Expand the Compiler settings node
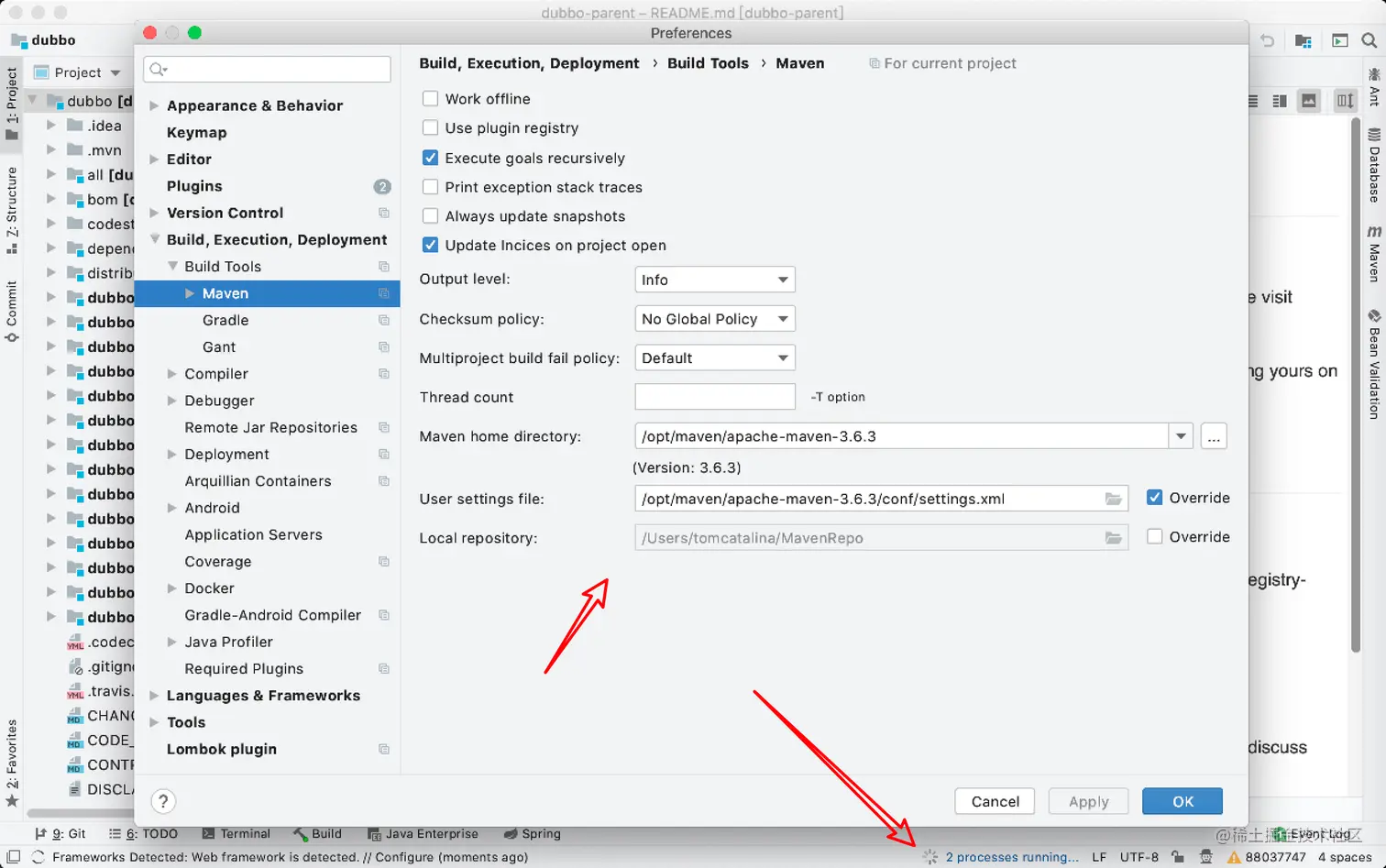Viewport: 1386px width, 868px height. (172, 374)
